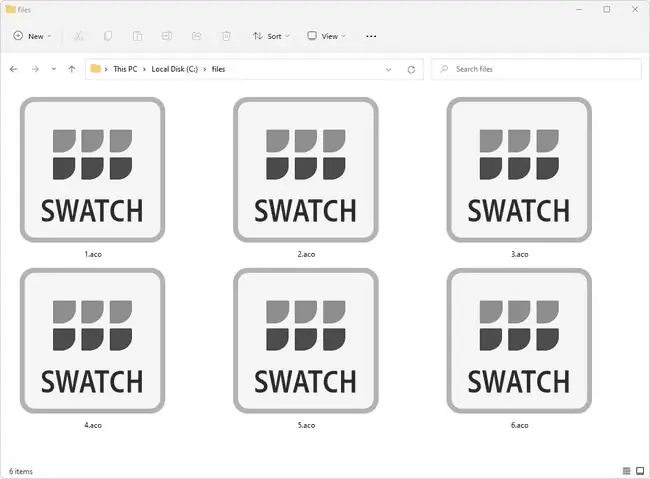The width and height of the screenshot is (650, 479).
Task: Go forward with the right arrow
Action: tap(35, 69)
